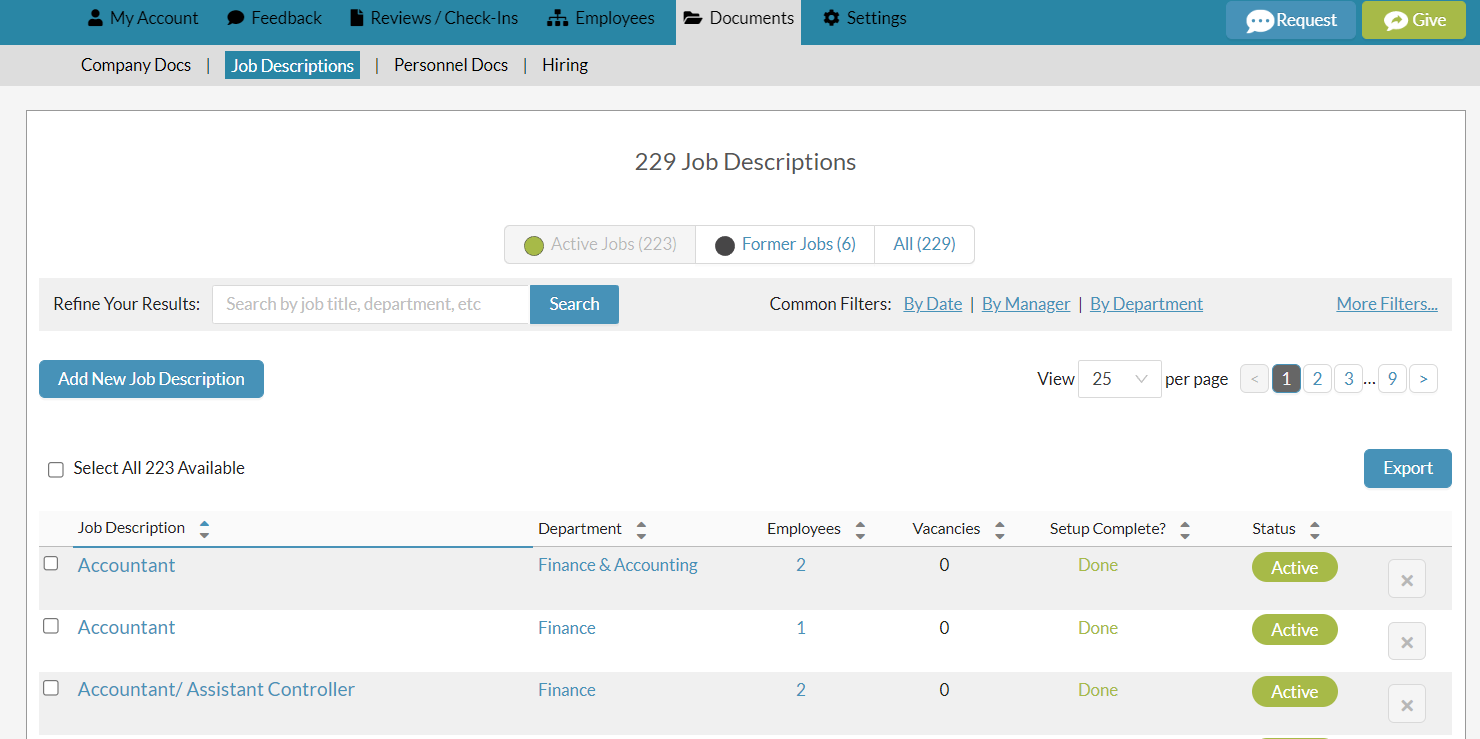1480x739 pixels.
Task: Open Accountant job in Finance & Accounting
Action: click(126, 565)
